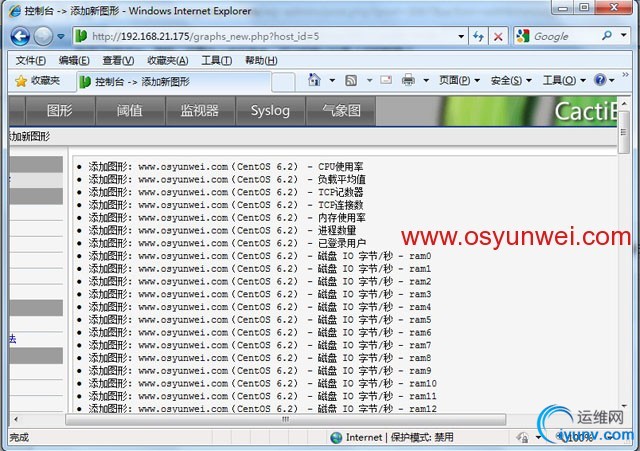640x451 pixels.
Task: Open the 安全(S) toolbar menu
Action: 511,80
